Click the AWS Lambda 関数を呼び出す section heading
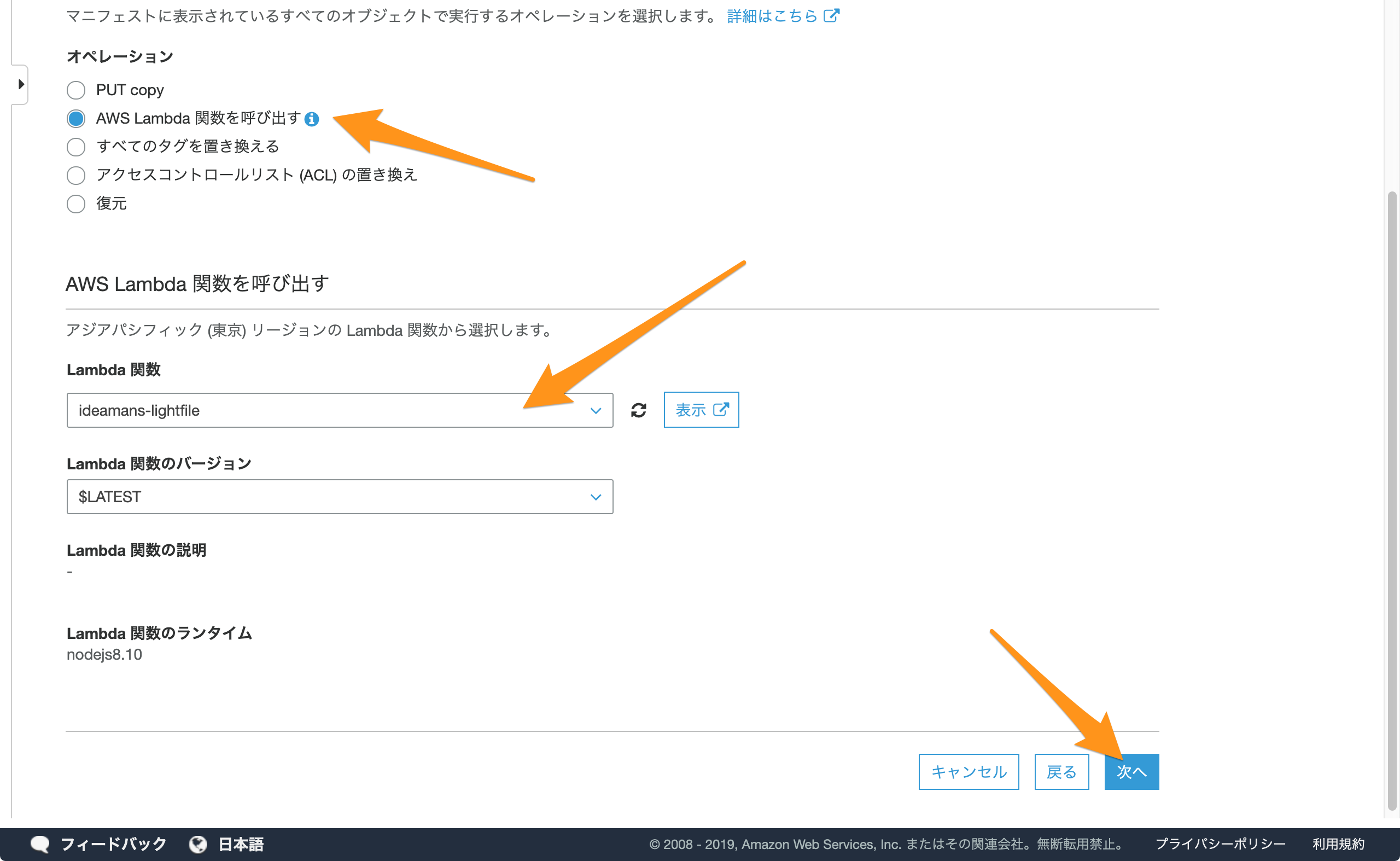 [x=197, y=283]
